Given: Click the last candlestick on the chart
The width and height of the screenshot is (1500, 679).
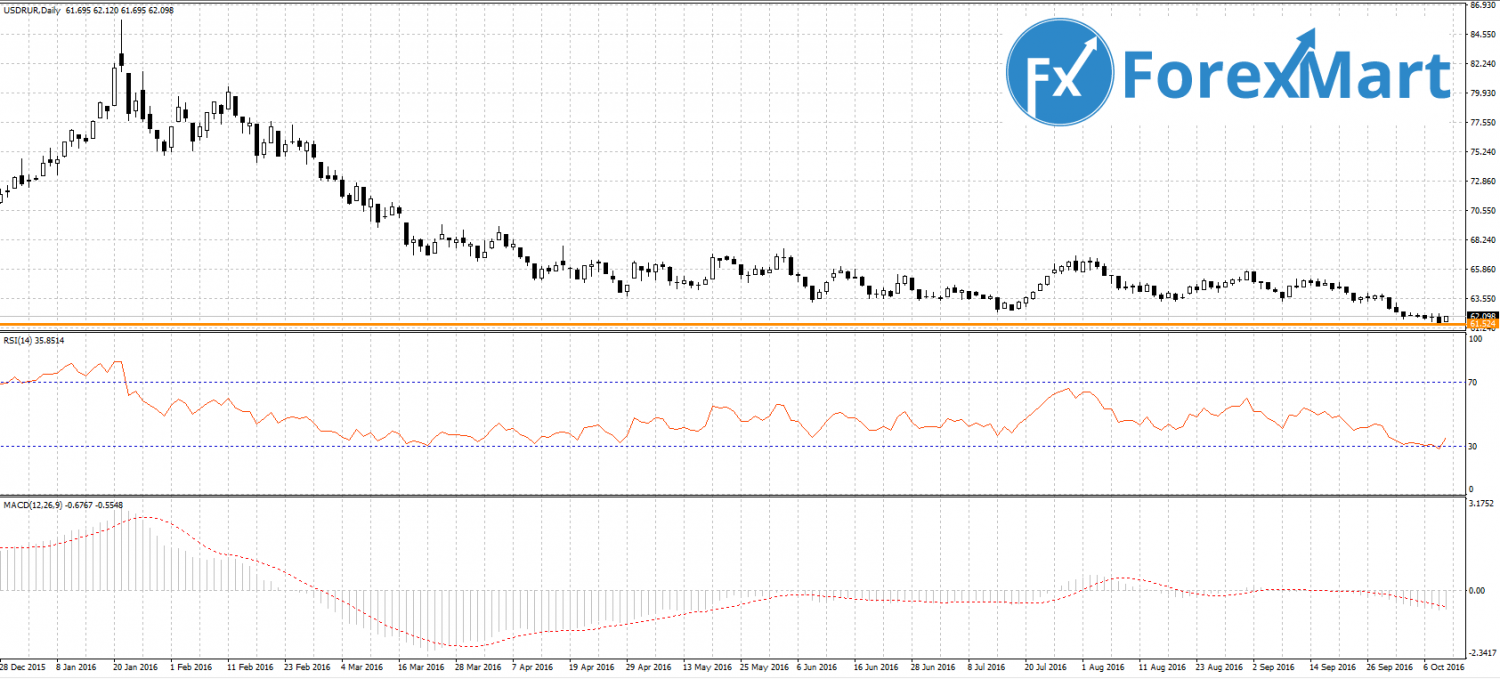Looking at the screenshot, I should (1446, 318).
